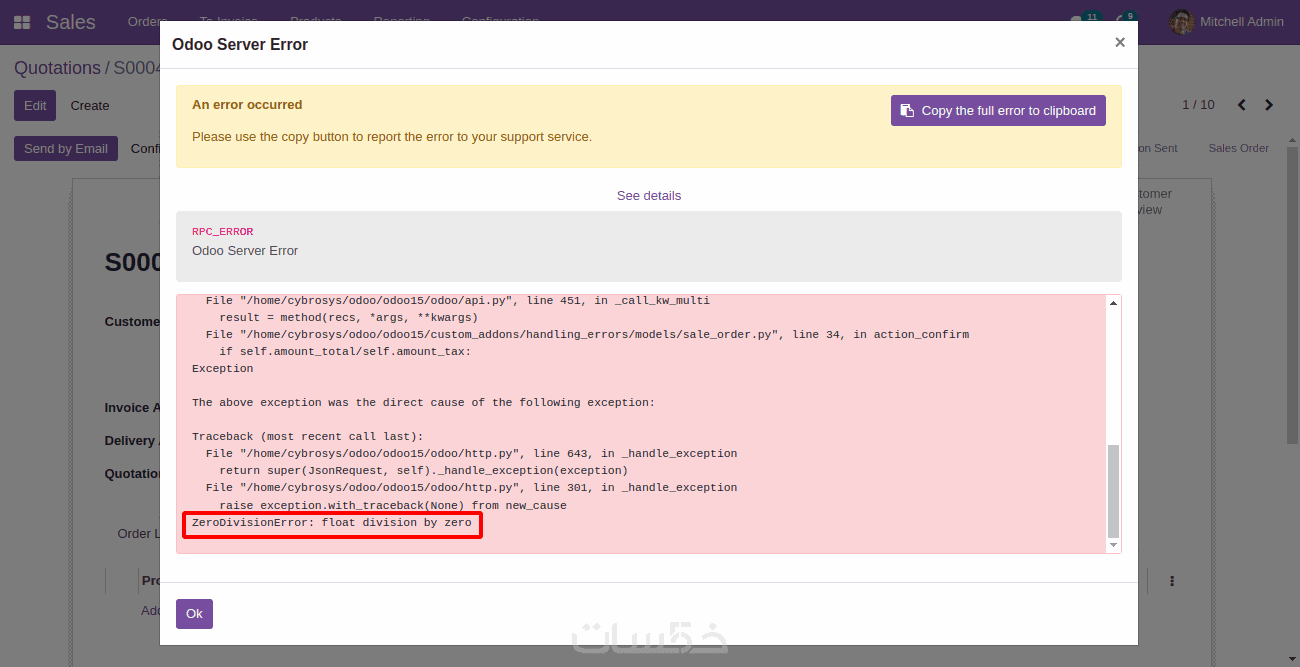Click Send by Email button
The height and width of the screenshot is (667, 1300).
point(66,148)
